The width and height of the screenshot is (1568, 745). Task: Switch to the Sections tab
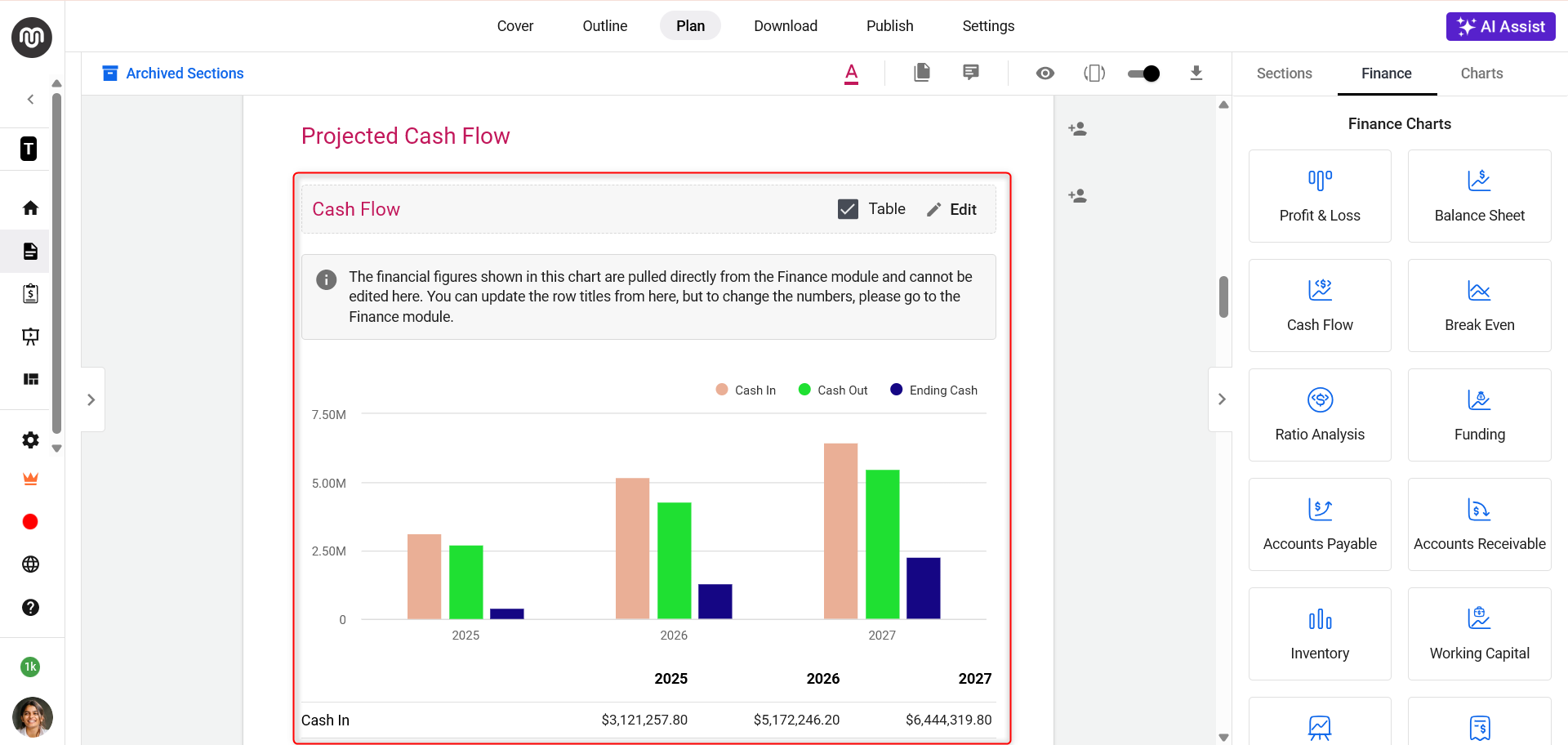(1285, 74)
